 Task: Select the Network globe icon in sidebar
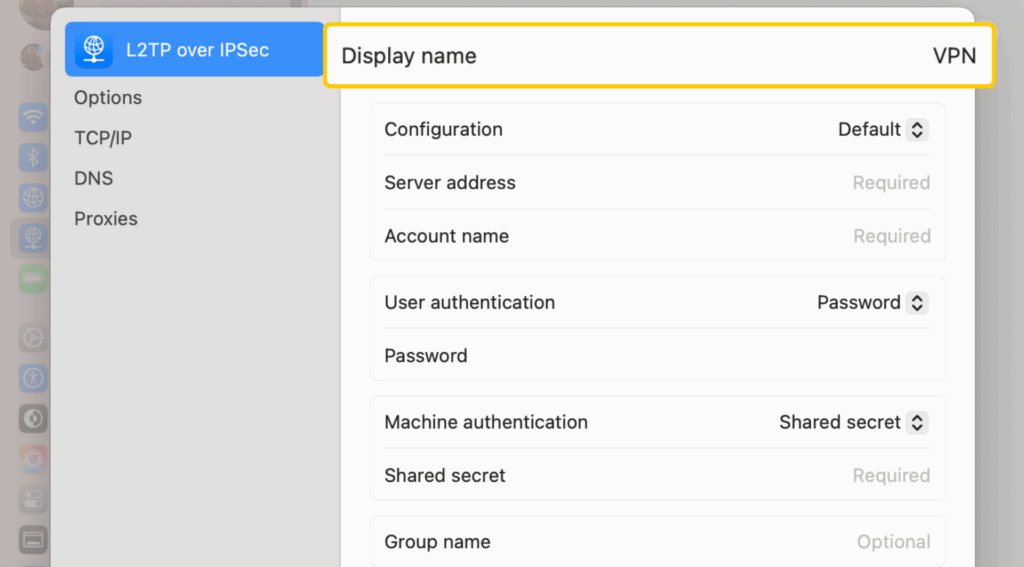click(34, 197)
